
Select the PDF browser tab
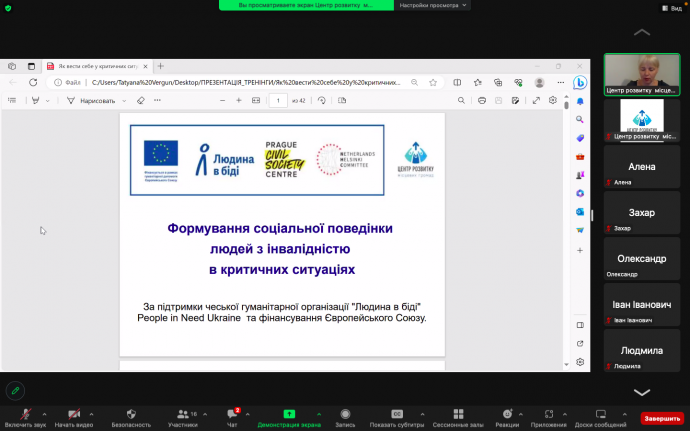tap(97, 66)
